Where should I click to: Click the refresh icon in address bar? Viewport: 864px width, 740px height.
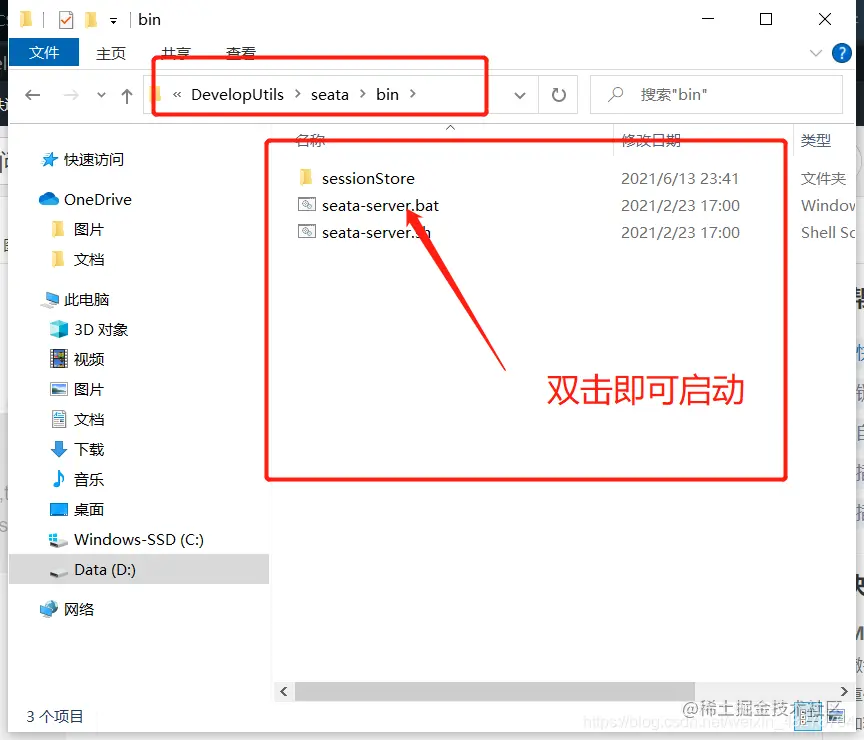(x=559, y=94)
